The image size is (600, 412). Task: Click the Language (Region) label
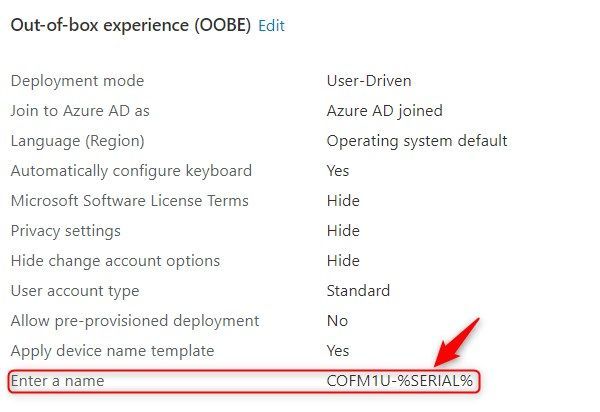78,141
